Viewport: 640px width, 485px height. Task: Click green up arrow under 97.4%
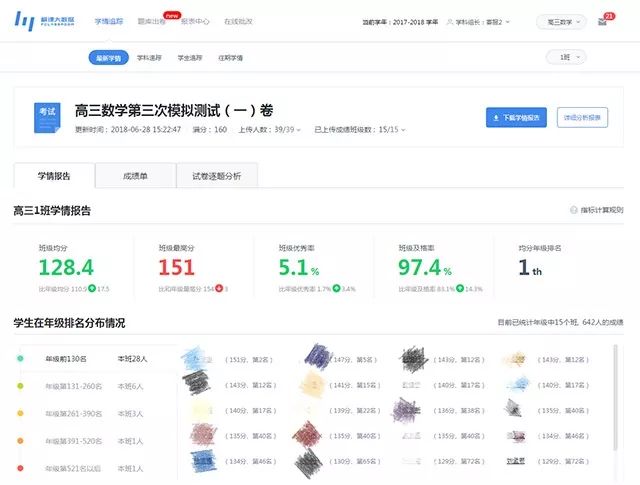[x=460, y=288]
